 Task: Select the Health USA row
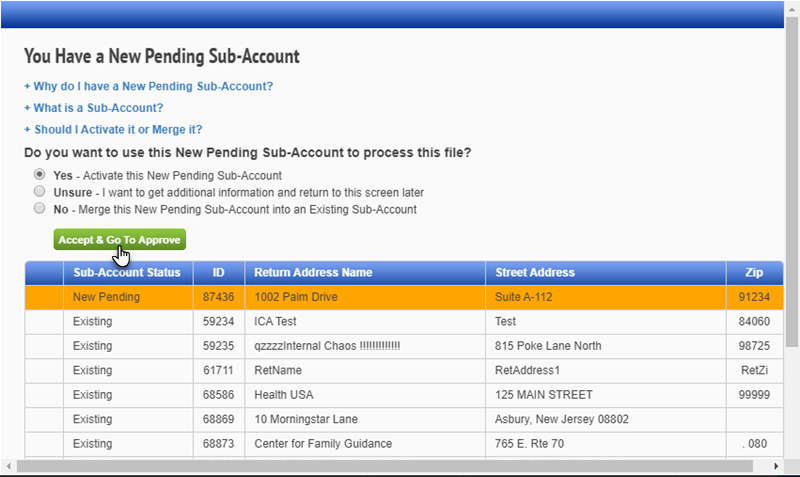click(400, 395)
